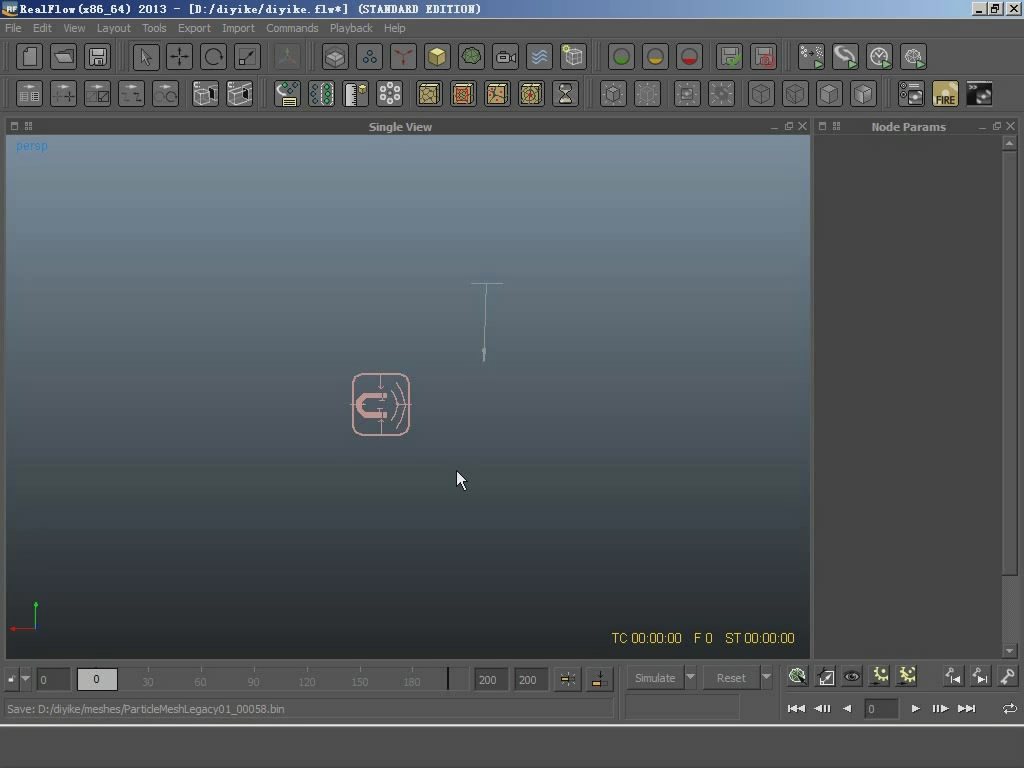Click the timeline at frame 150
1024x768 pixels.
tap(359, 679)
